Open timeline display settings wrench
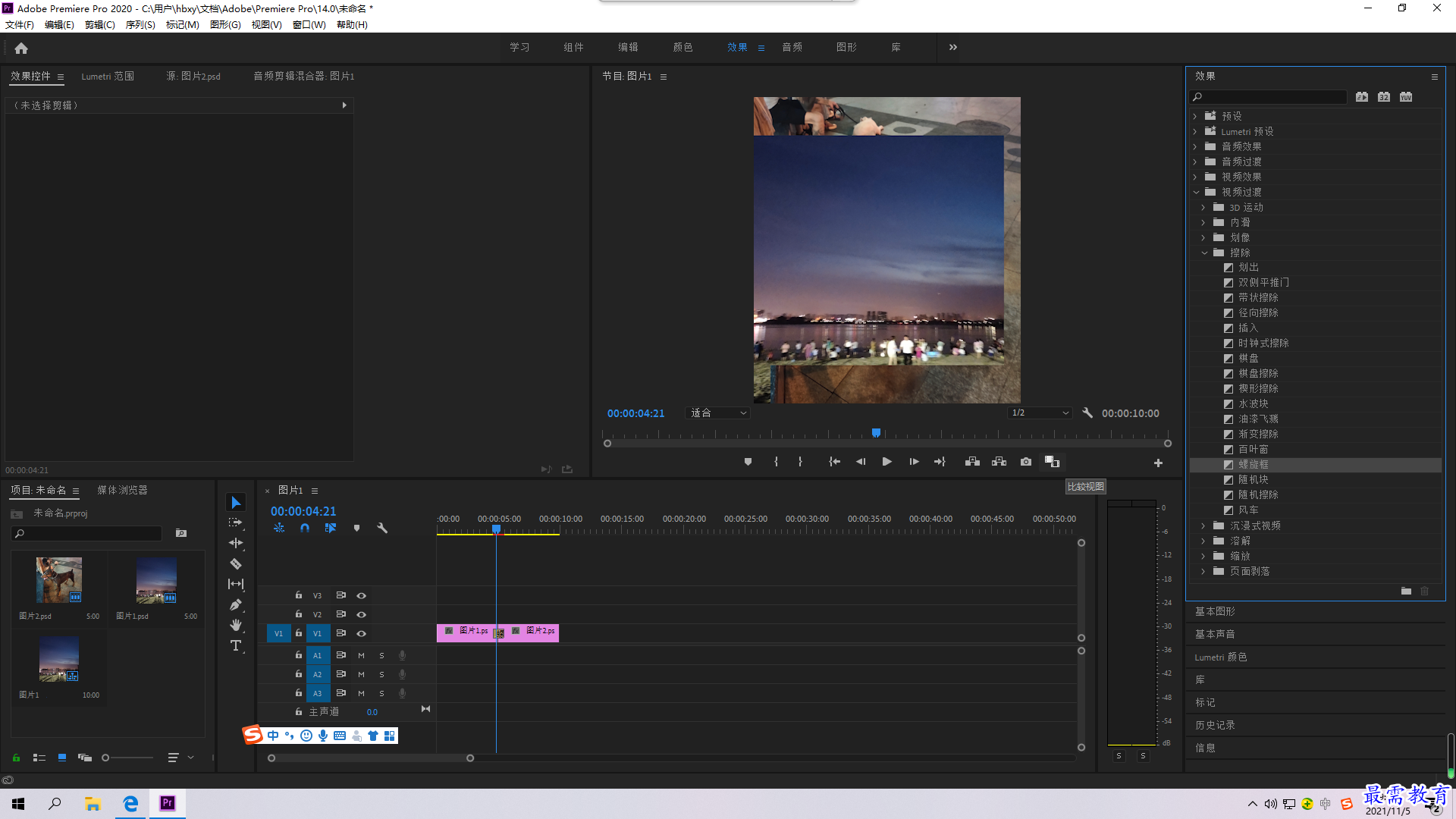1456x819 pixels. [382, 528]
